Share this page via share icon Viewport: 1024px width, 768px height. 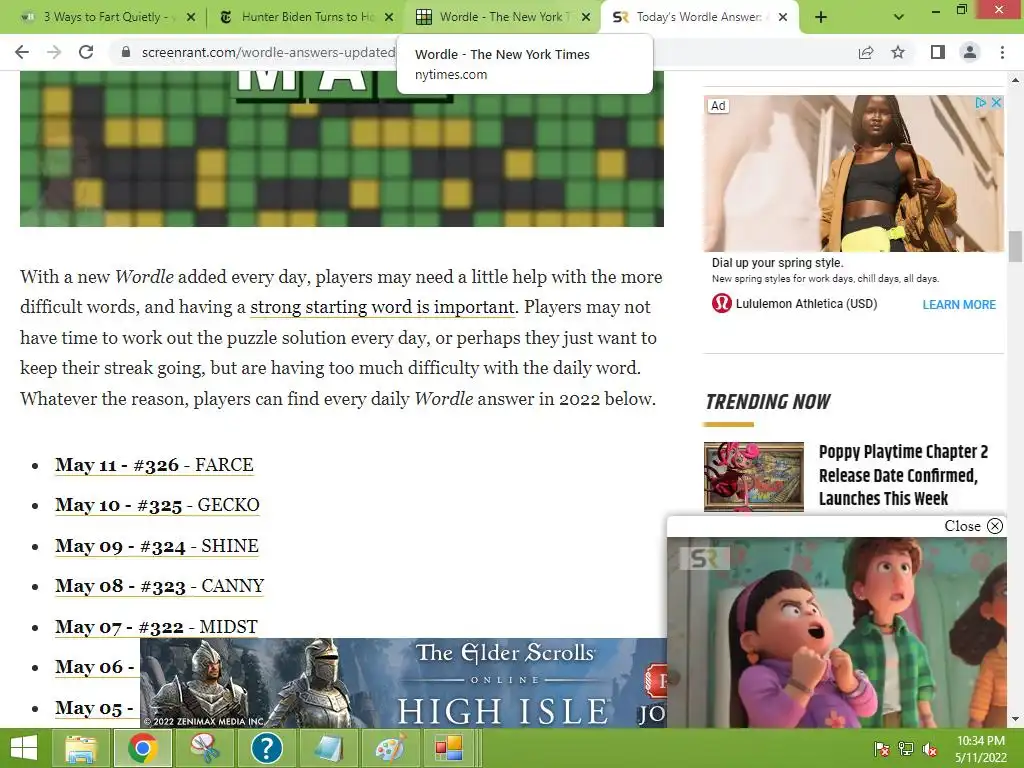coord(866,52)
